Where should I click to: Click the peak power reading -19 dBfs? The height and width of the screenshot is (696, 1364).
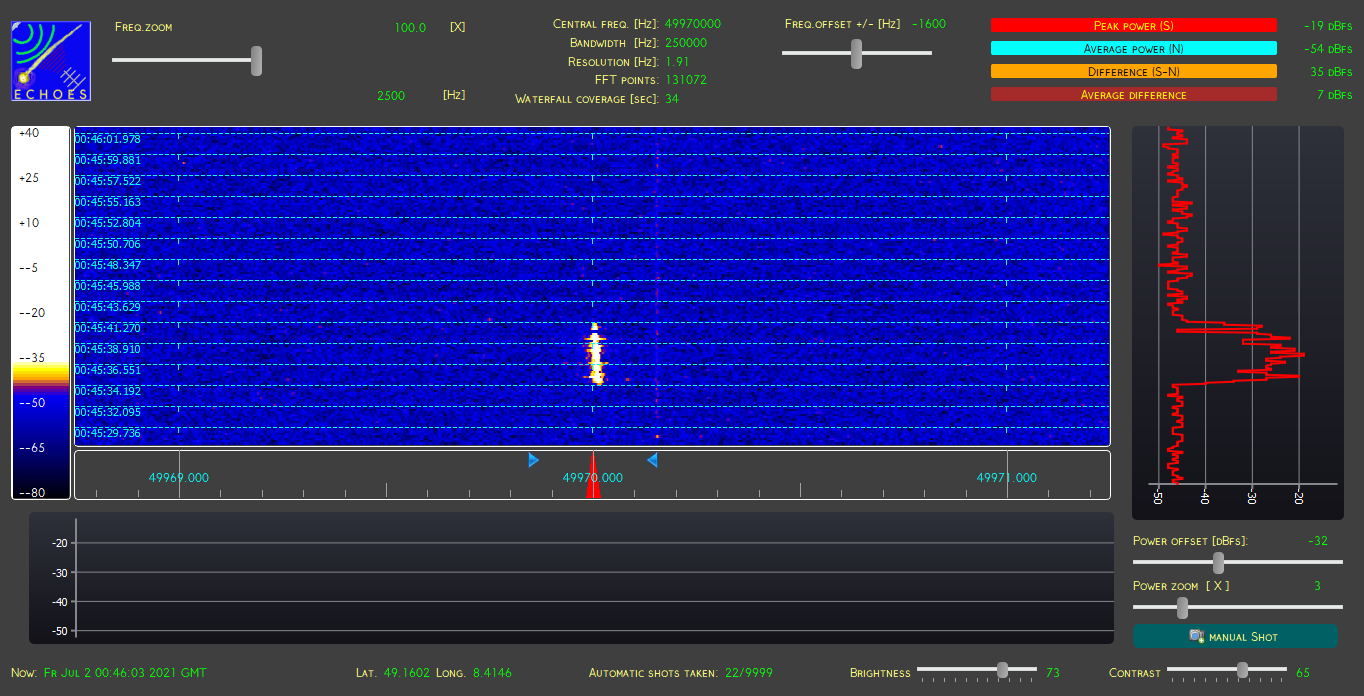(1328, 26)
